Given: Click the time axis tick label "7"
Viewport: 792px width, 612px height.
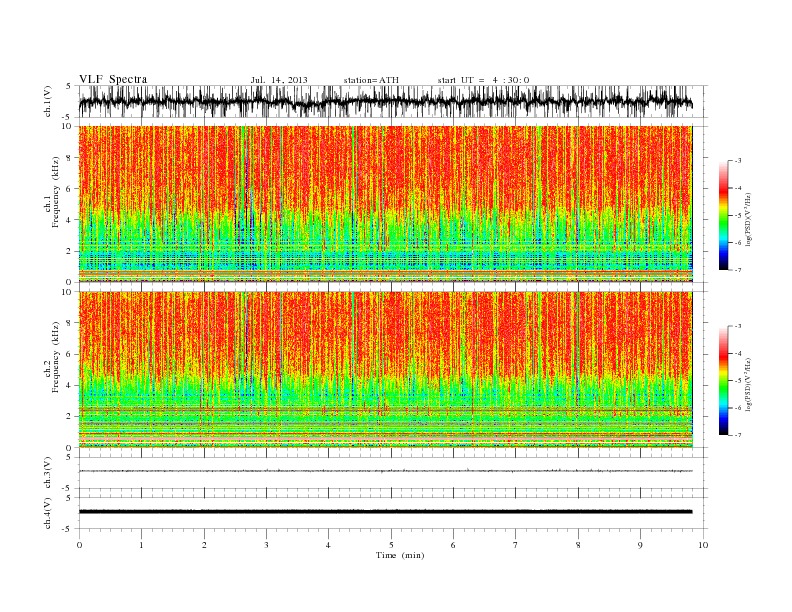Looking at the screenshot, I should pyautogui.click(x=516, y=545).
